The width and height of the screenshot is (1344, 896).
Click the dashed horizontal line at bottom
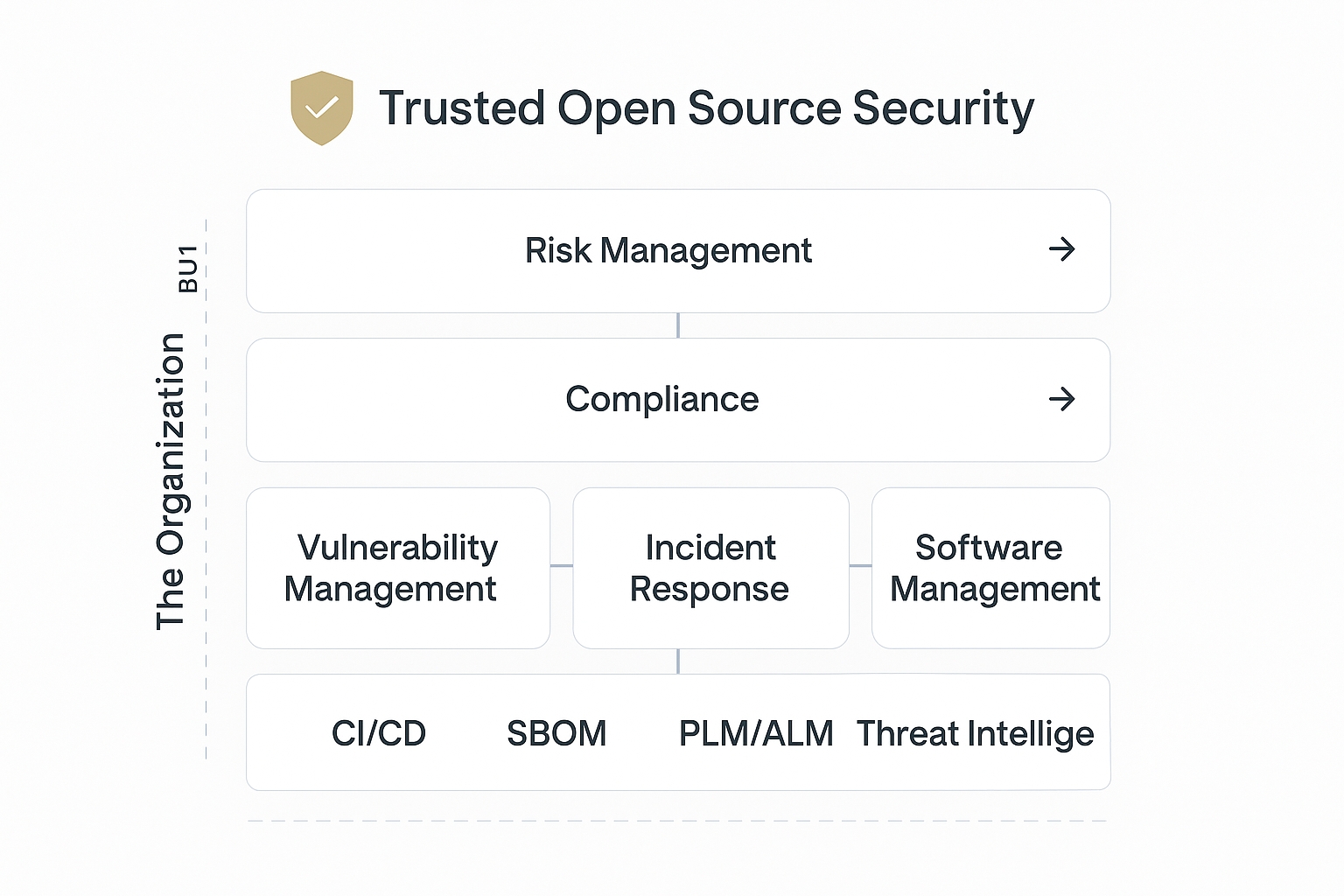click(x=678, y=821)
